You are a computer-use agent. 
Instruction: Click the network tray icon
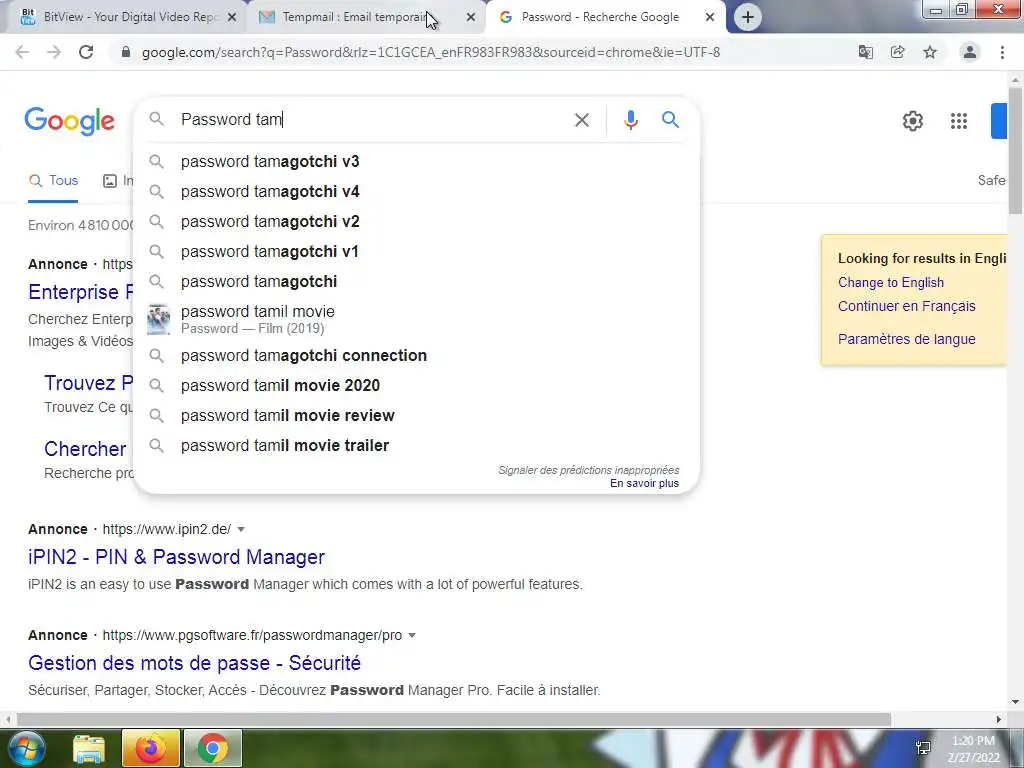pyautogui.click(x=923, y=748)
